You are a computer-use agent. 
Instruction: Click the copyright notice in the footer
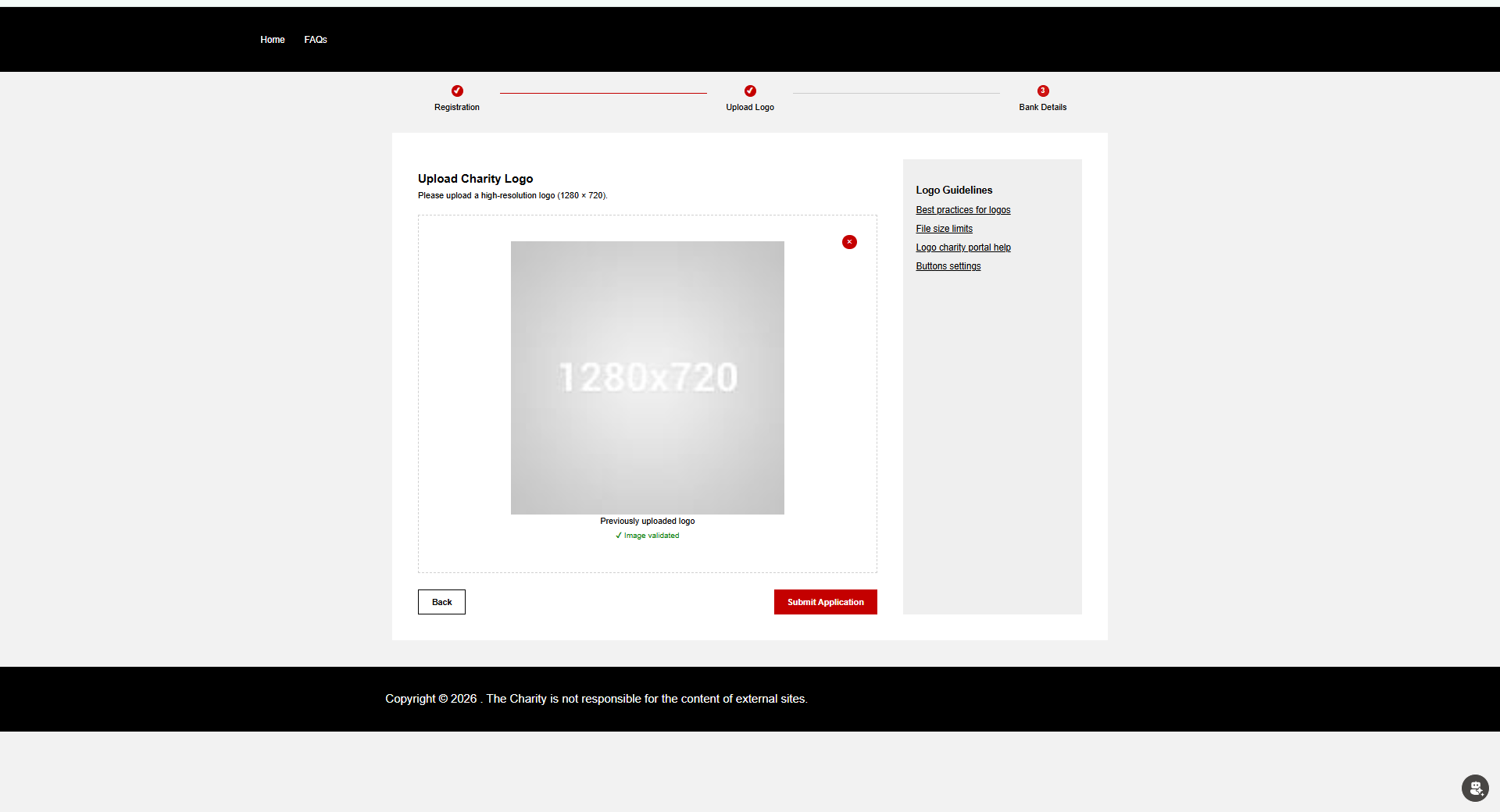[x=596, y=699]
